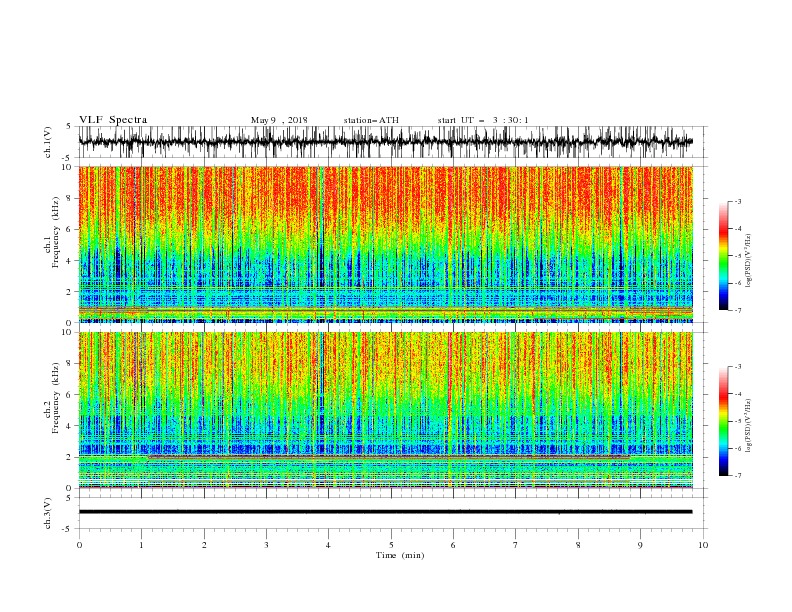Click the "ch.1 Frequency (kHz)" axis label
Screen dimensions: 792x612
point(51,231)
